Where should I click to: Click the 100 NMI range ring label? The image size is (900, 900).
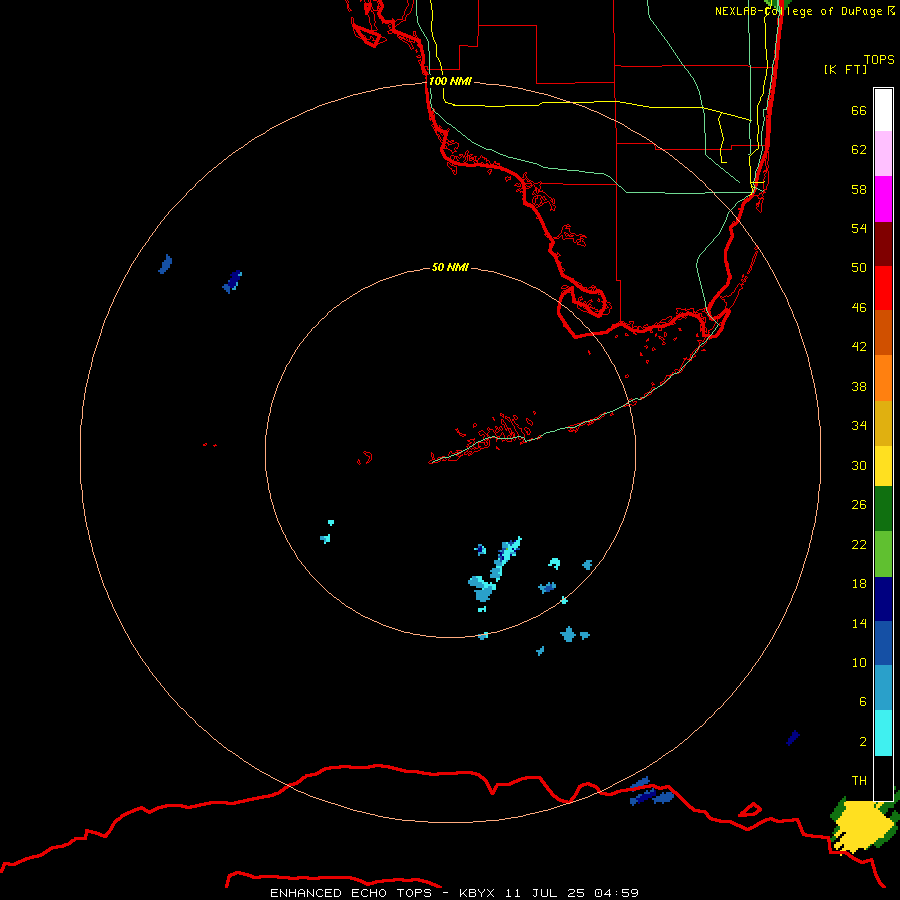point(450,81)
